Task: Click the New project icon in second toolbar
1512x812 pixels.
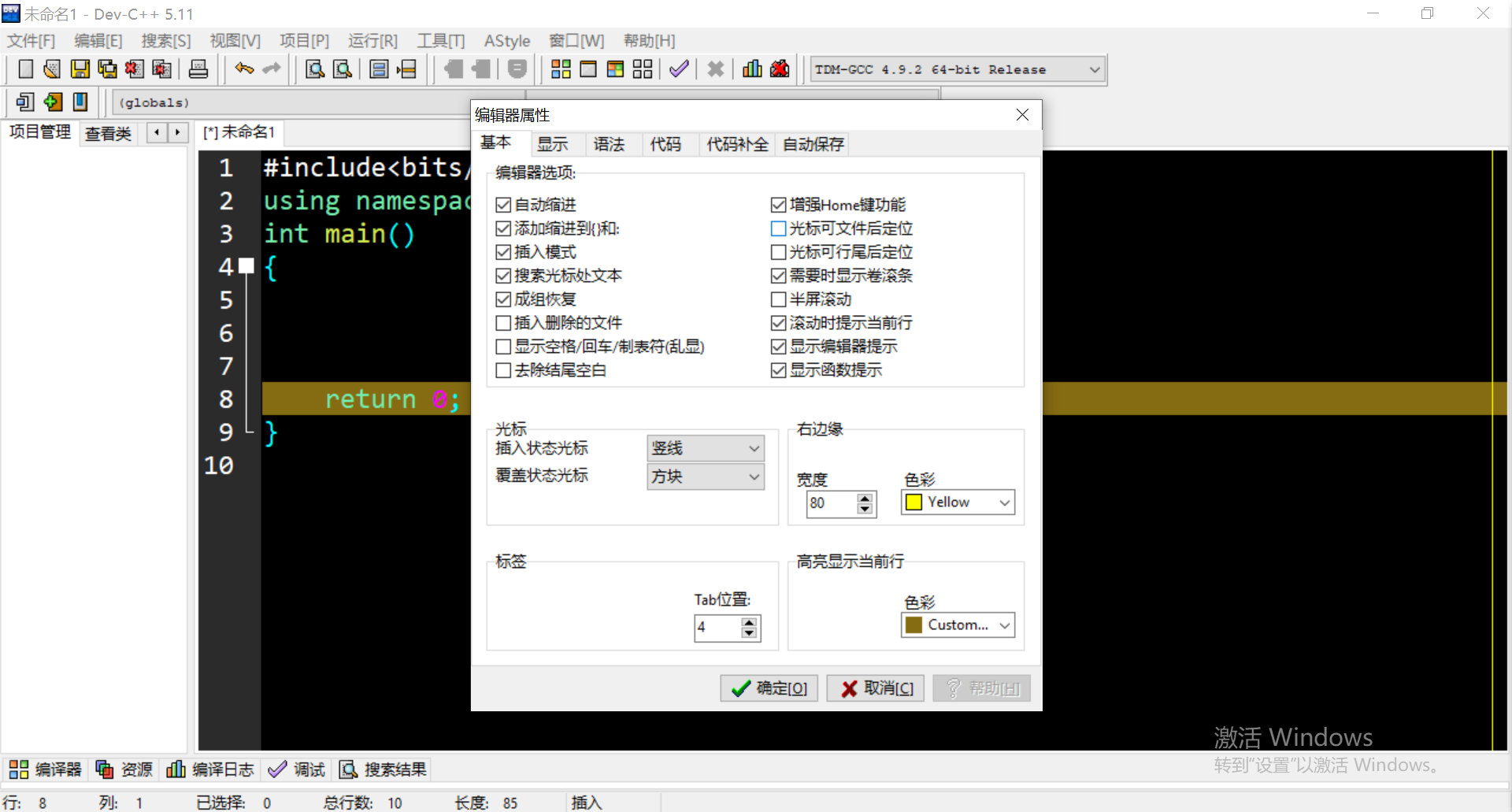Action: pos(25,102)
